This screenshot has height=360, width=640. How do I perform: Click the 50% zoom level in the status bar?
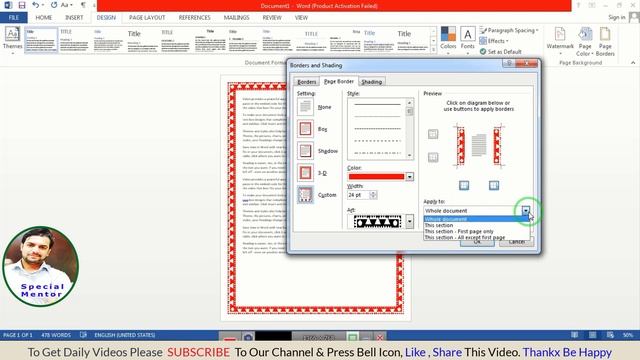coord(628,335)
